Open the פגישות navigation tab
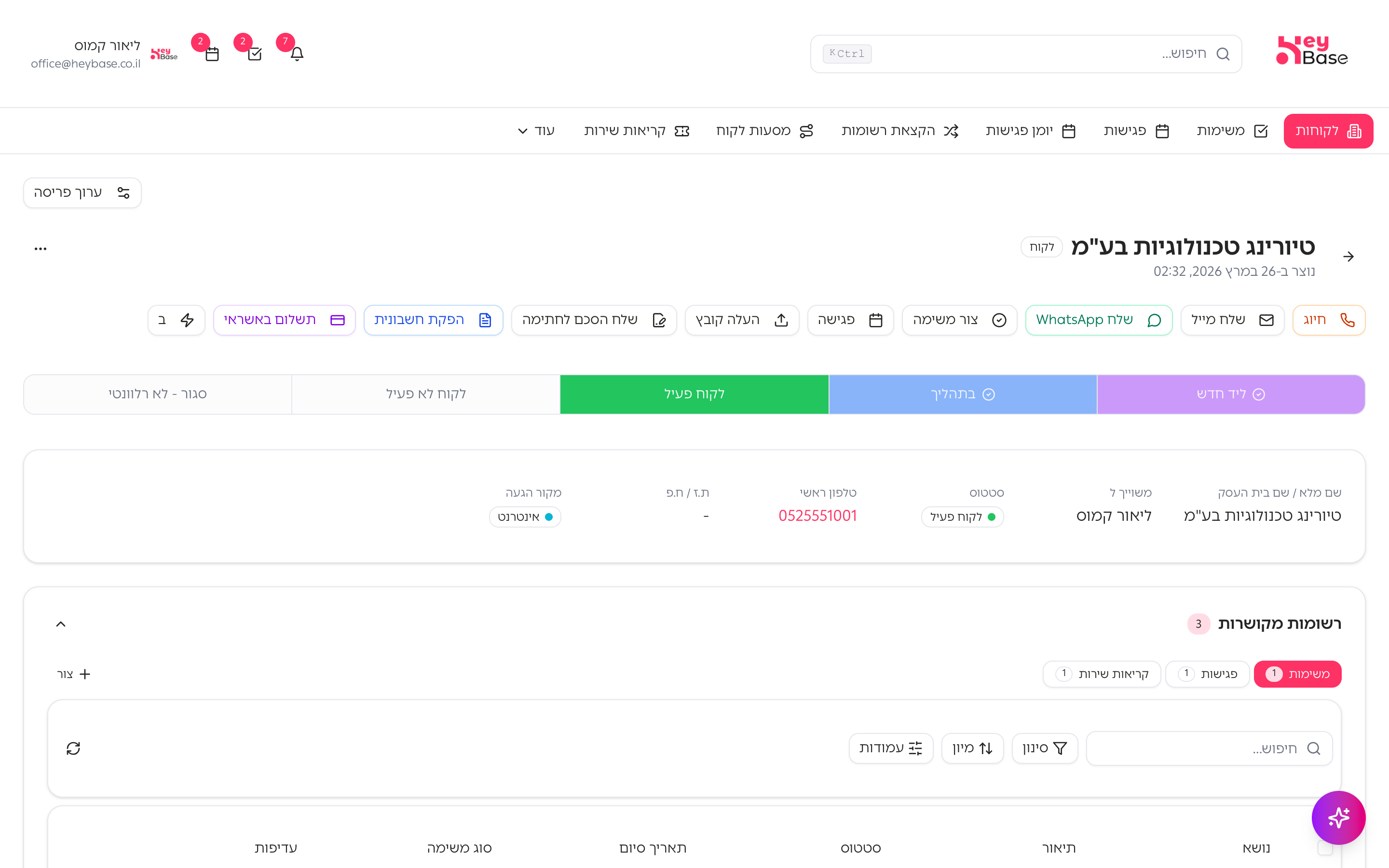 1136,131
